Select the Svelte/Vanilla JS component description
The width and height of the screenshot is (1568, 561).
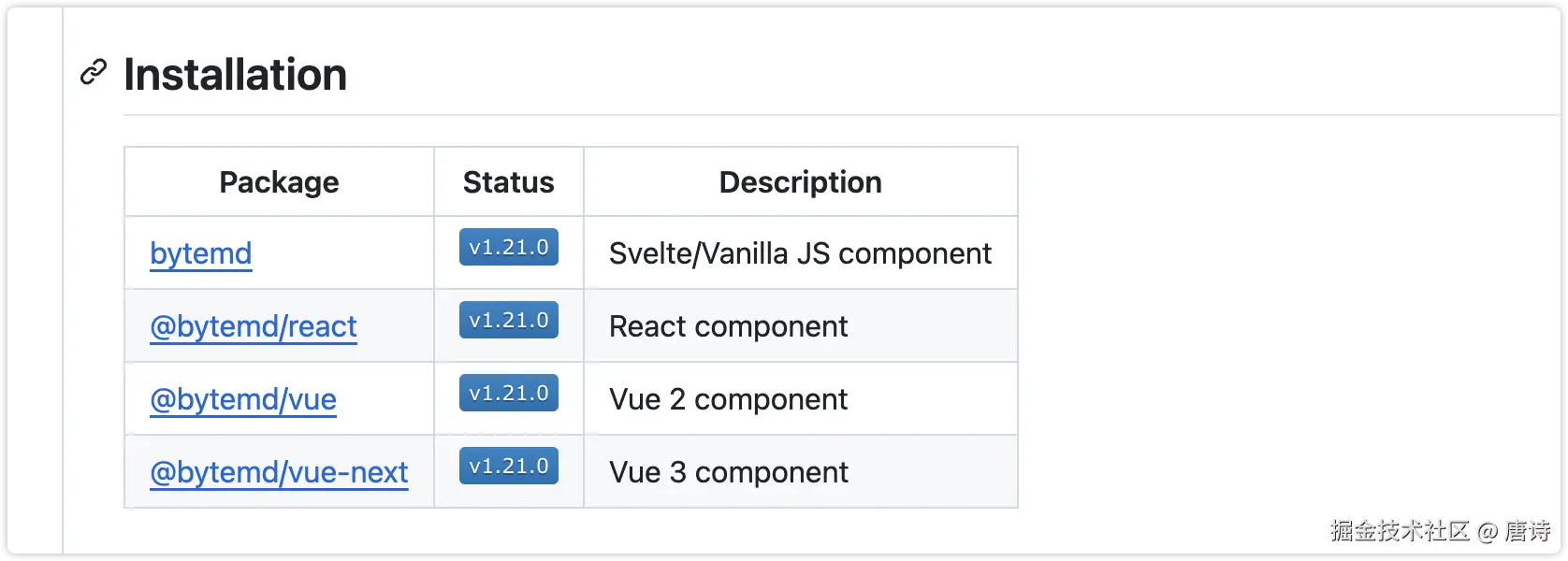point(800,253)
